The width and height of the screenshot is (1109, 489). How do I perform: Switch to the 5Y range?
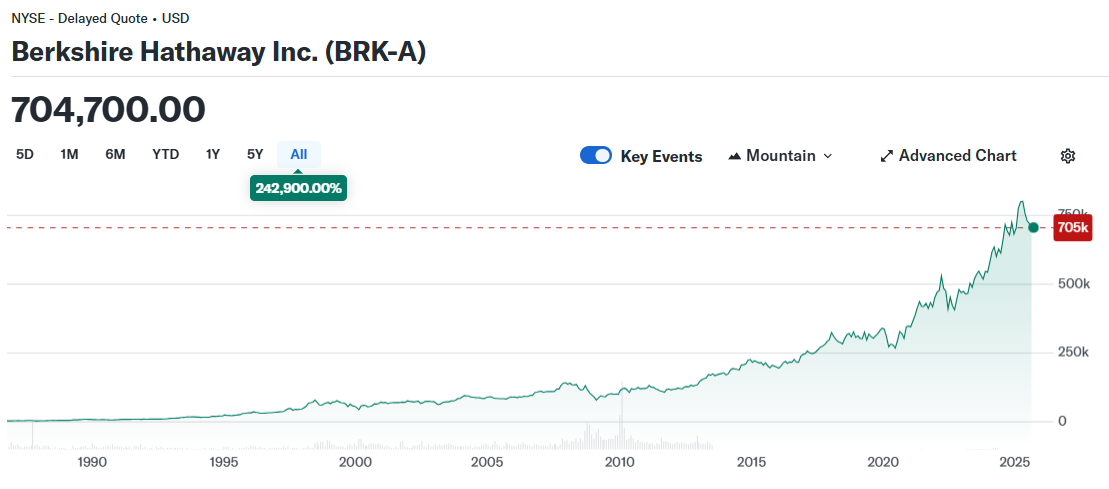[255, 154]
